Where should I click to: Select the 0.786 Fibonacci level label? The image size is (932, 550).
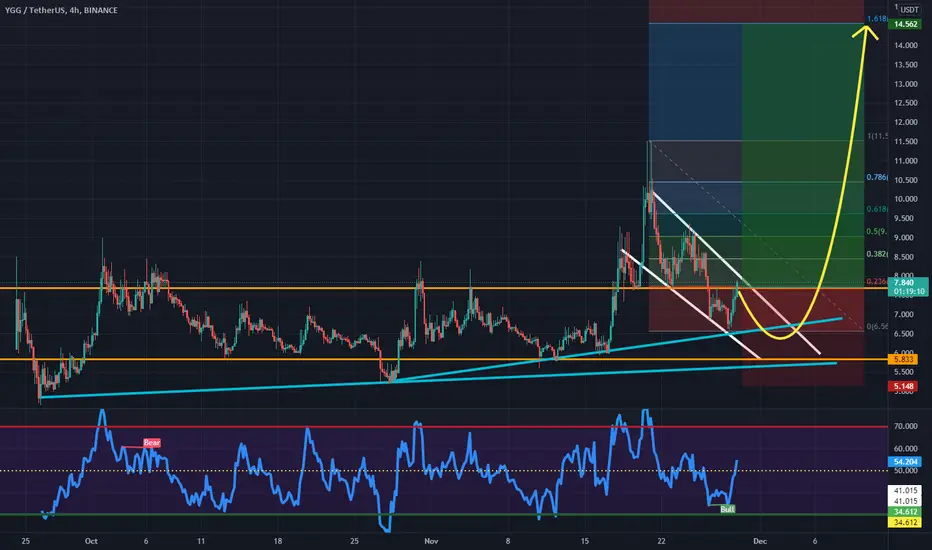877,177
